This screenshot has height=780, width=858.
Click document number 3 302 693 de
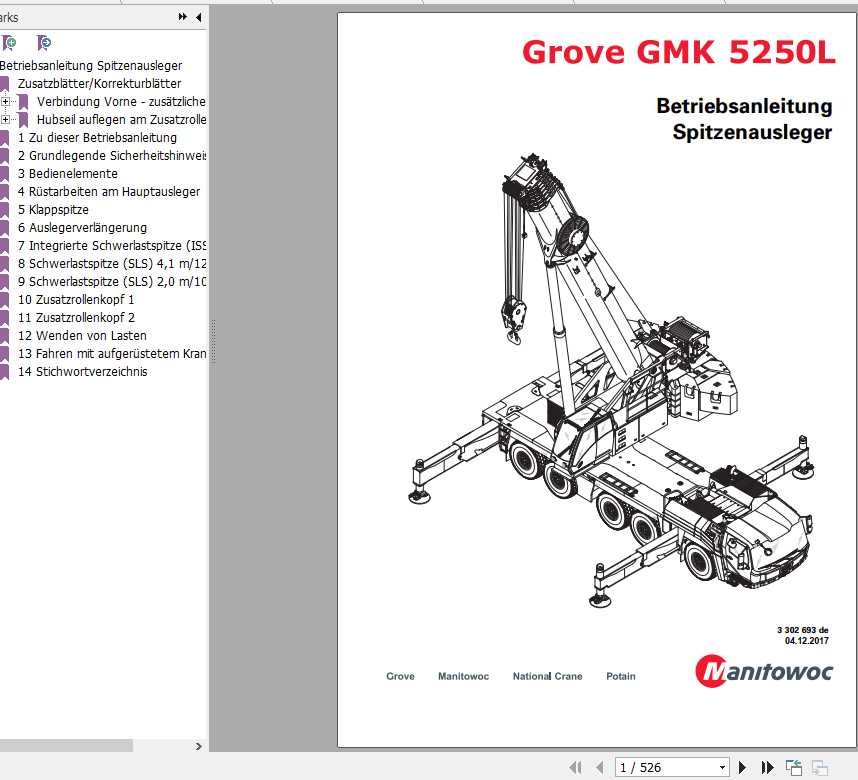click(x=803, y=631)
